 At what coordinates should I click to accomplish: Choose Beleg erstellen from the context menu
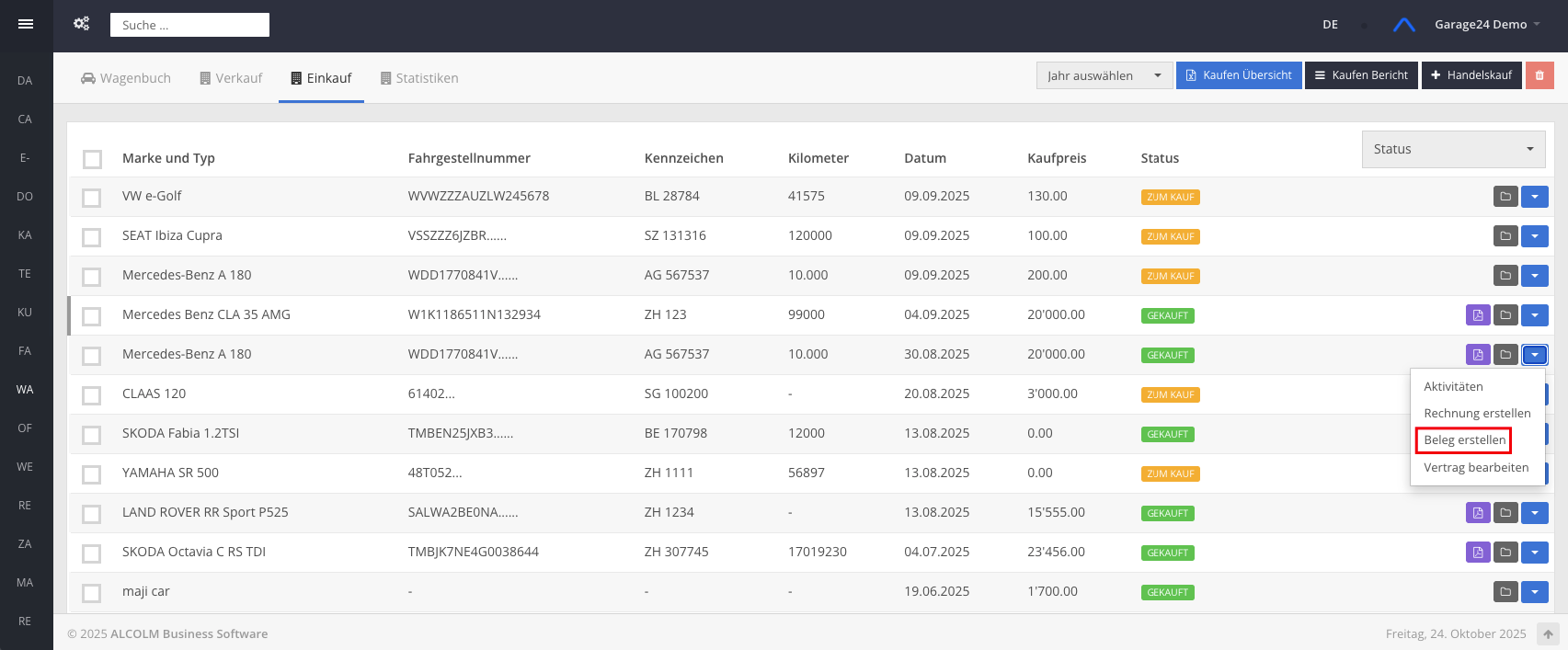click(x=1464, y=440)
